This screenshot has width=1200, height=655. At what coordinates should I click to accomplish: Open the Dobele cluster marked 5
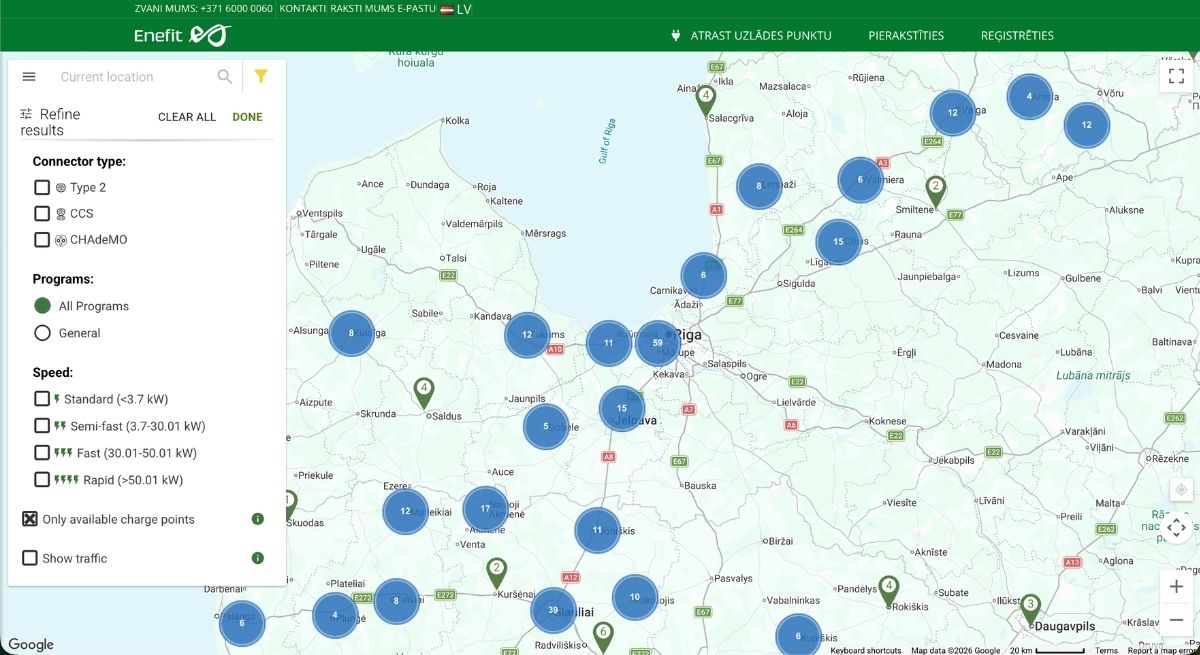[546, 426]
